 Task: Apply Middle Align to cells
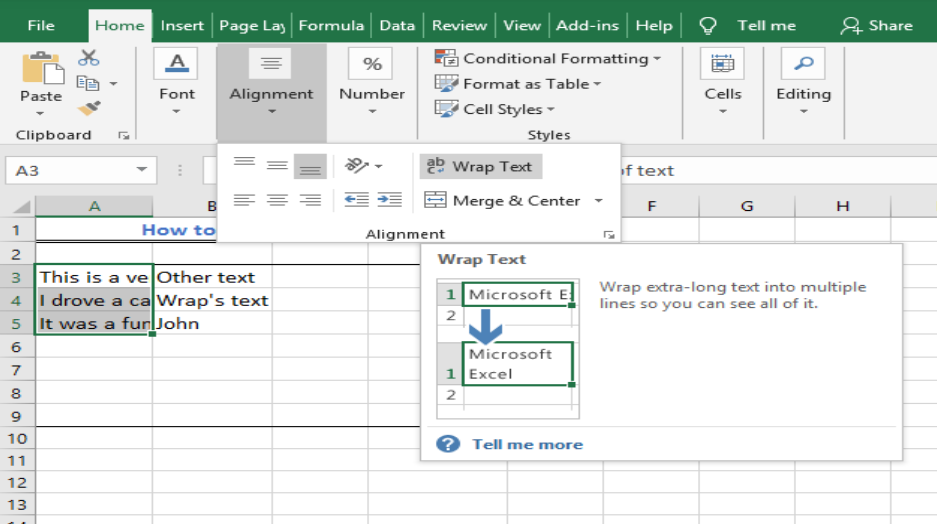[x=277, y=166]
